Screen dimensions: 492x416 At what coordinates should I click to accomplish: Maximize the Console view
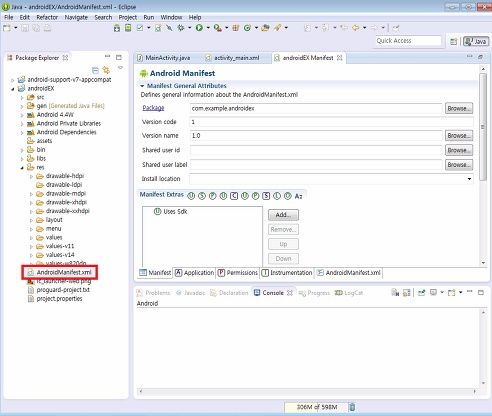point(481,293)
